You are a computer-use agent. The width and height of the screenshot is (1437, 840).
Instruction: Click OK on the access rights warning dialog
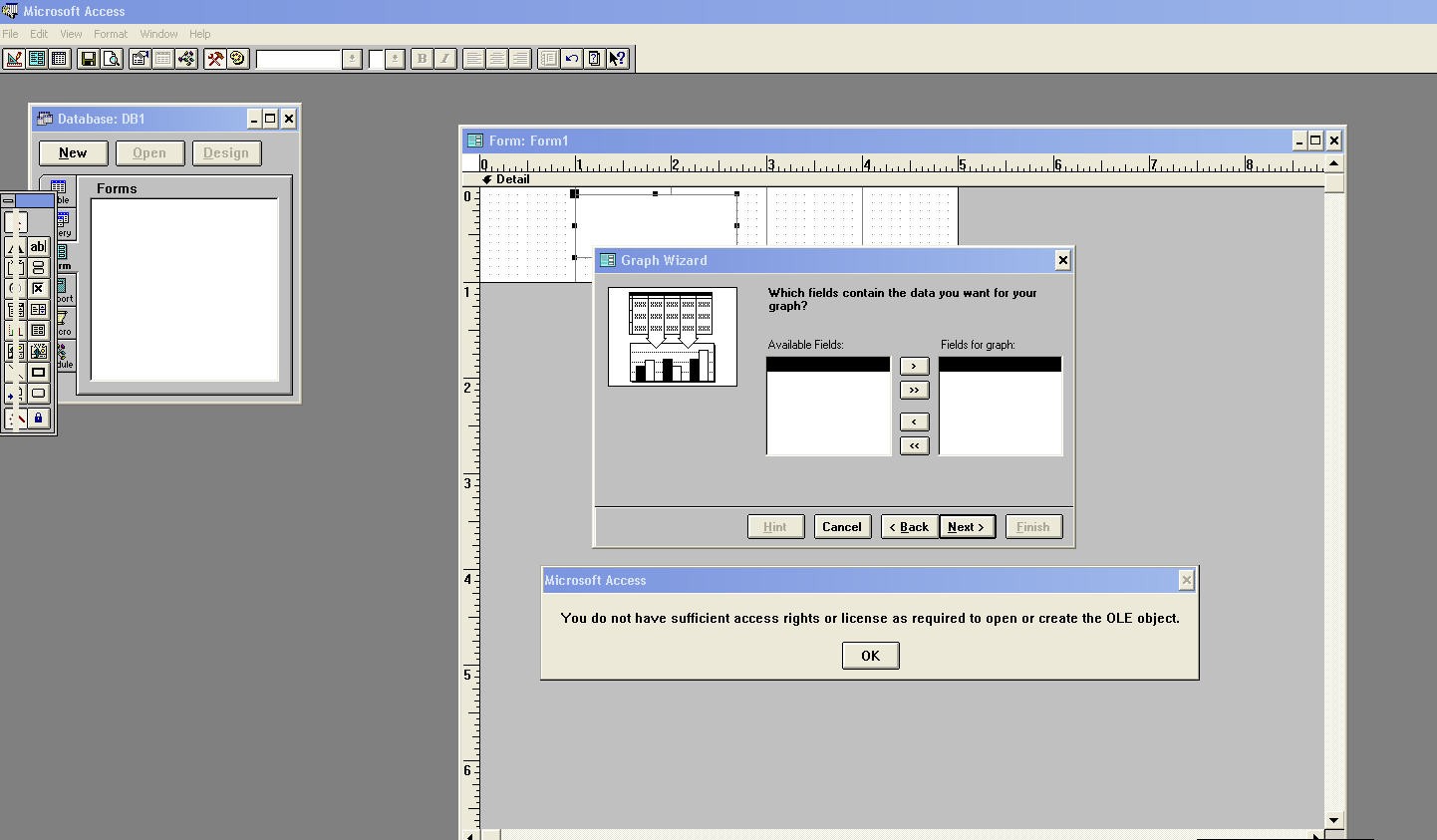tap(869, 655)
